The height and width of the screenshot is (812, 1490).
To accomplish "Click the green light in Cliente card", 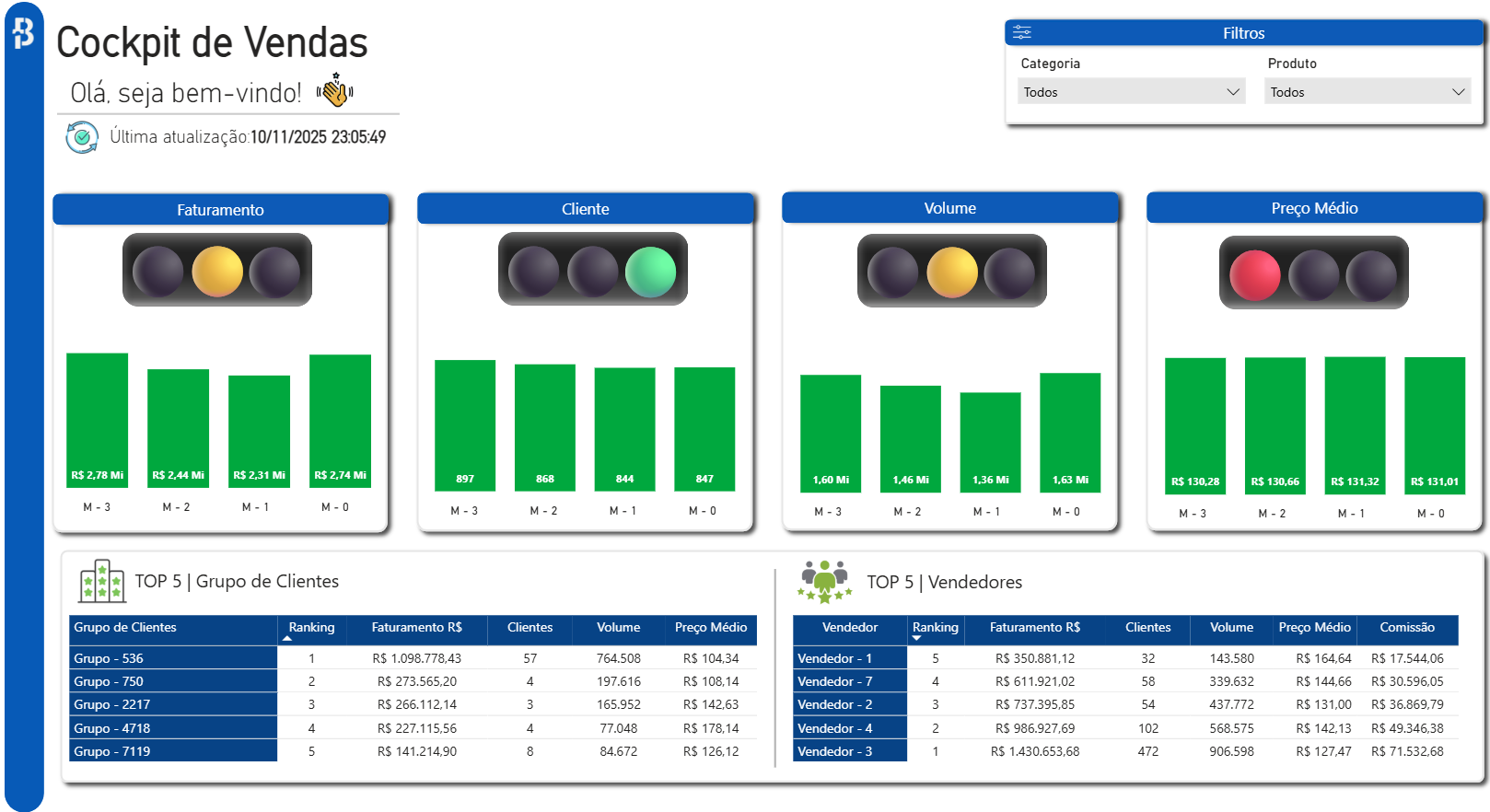I will pos(650,272).
